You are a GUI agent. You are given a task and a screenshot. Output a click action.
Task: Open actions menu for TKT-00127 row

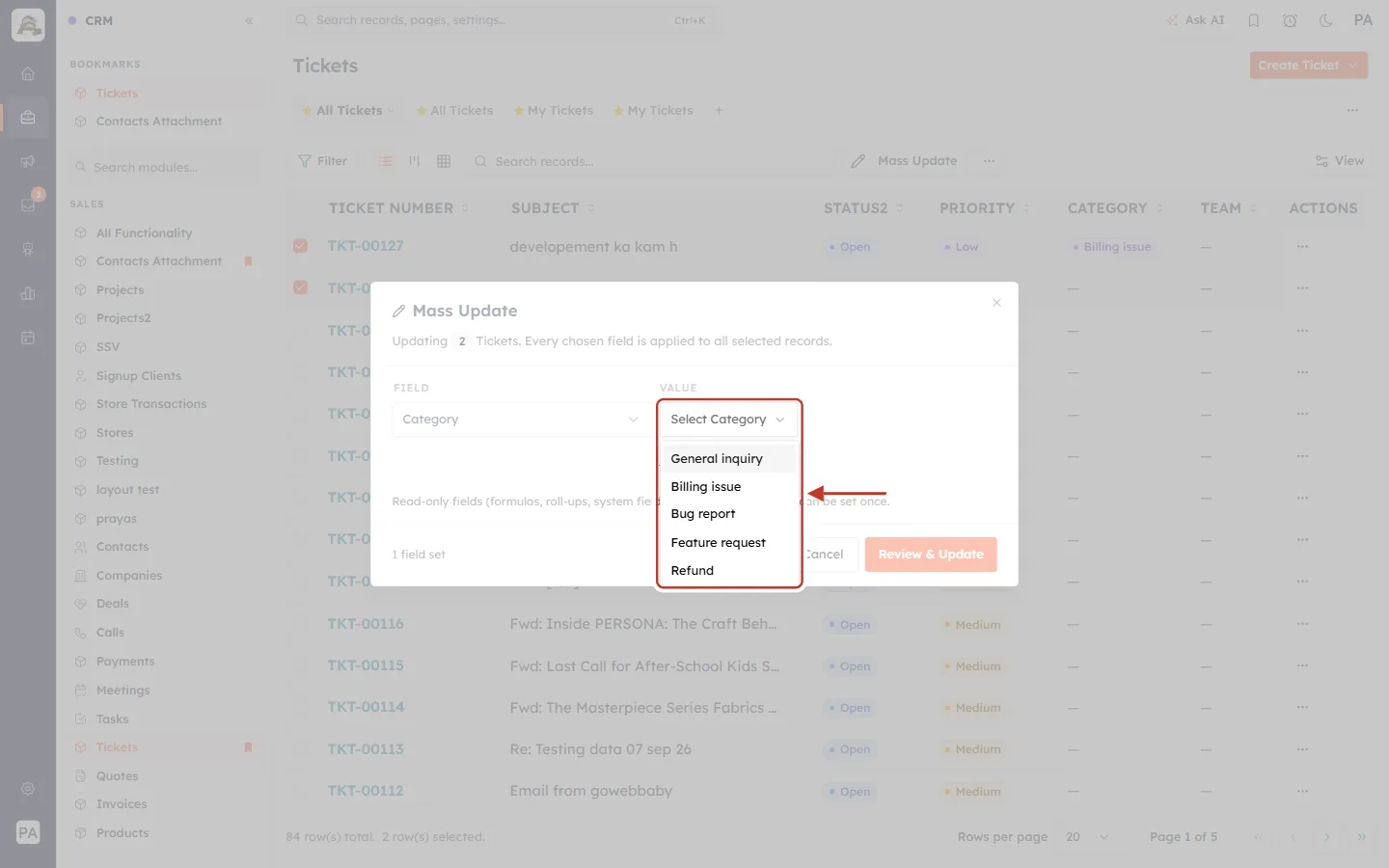point(1303,247)
